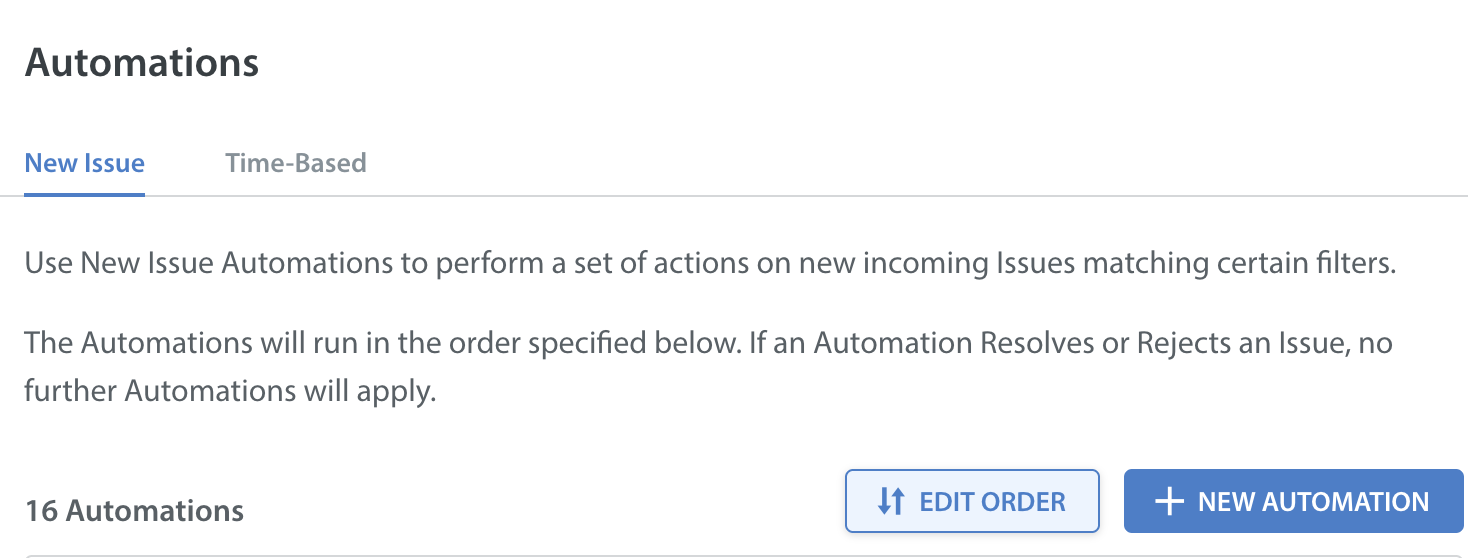Create a new automation with New Automation button
Viewport: 1468px width, 558px height.
(1293, 501)
